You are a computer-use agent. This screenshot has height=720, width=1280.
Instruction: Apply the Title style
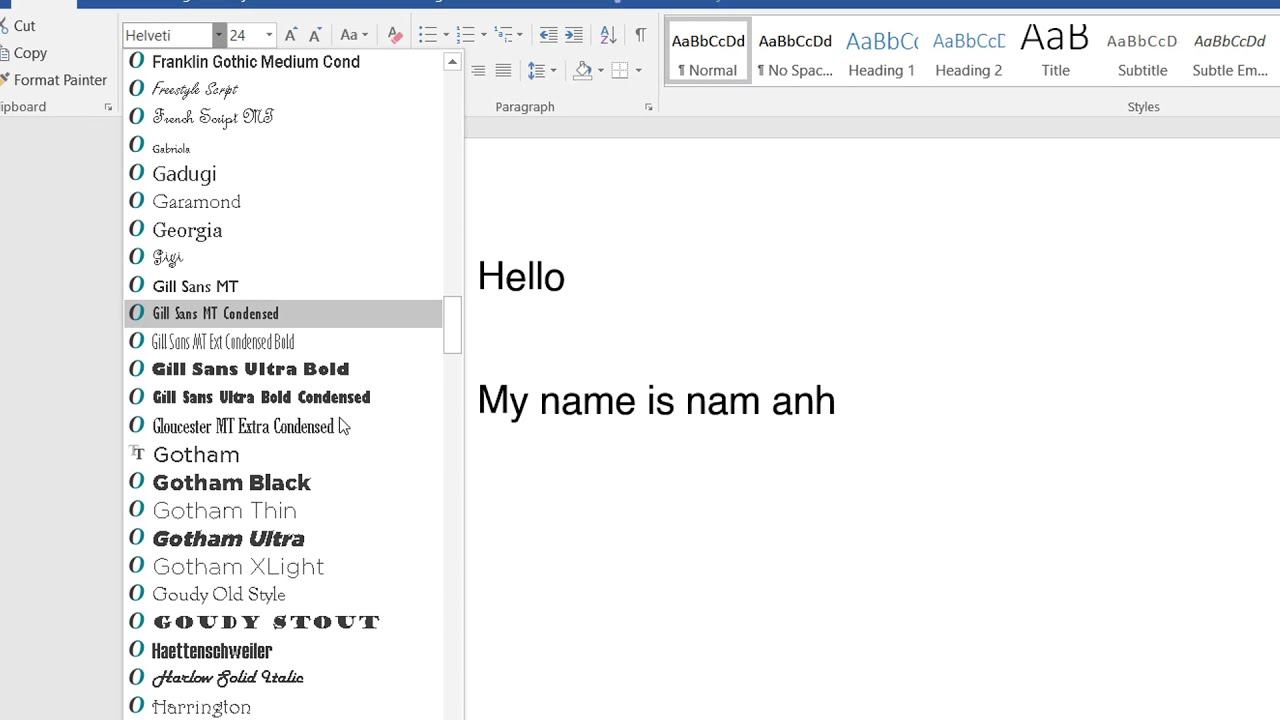[x=1055, y=52]
